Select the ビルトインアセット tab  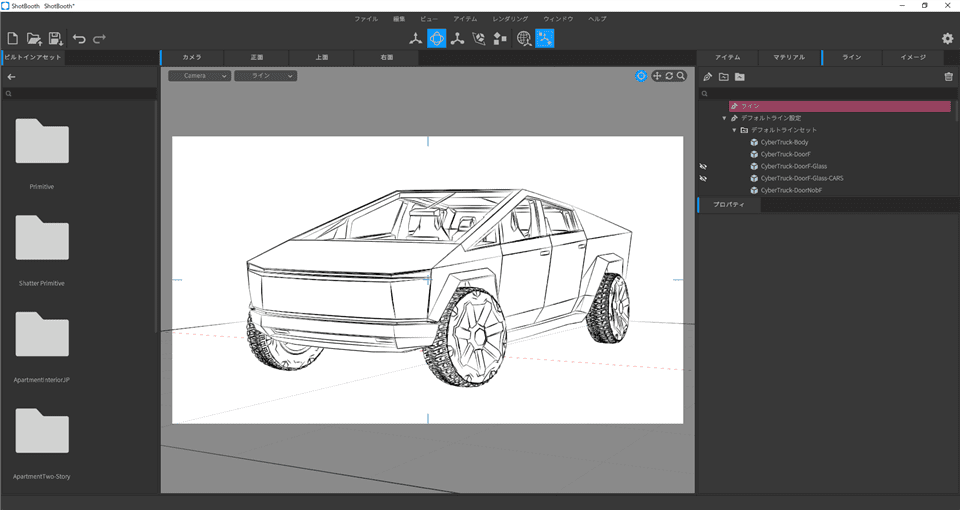[x=32, y=58]
